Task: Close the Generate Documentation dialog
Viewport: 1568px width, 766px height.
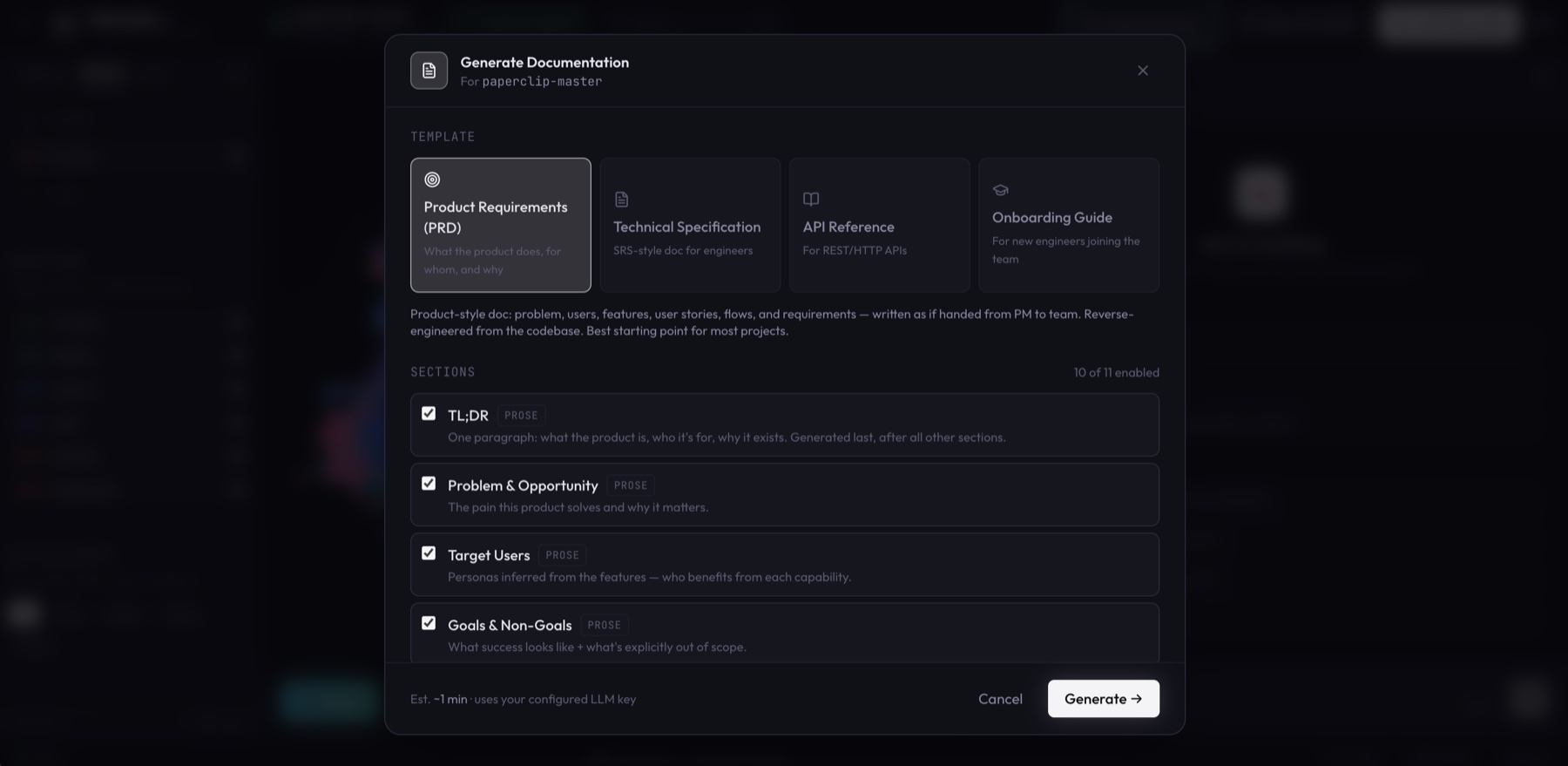Action: pyautogui.click(x=1142, y=71)
